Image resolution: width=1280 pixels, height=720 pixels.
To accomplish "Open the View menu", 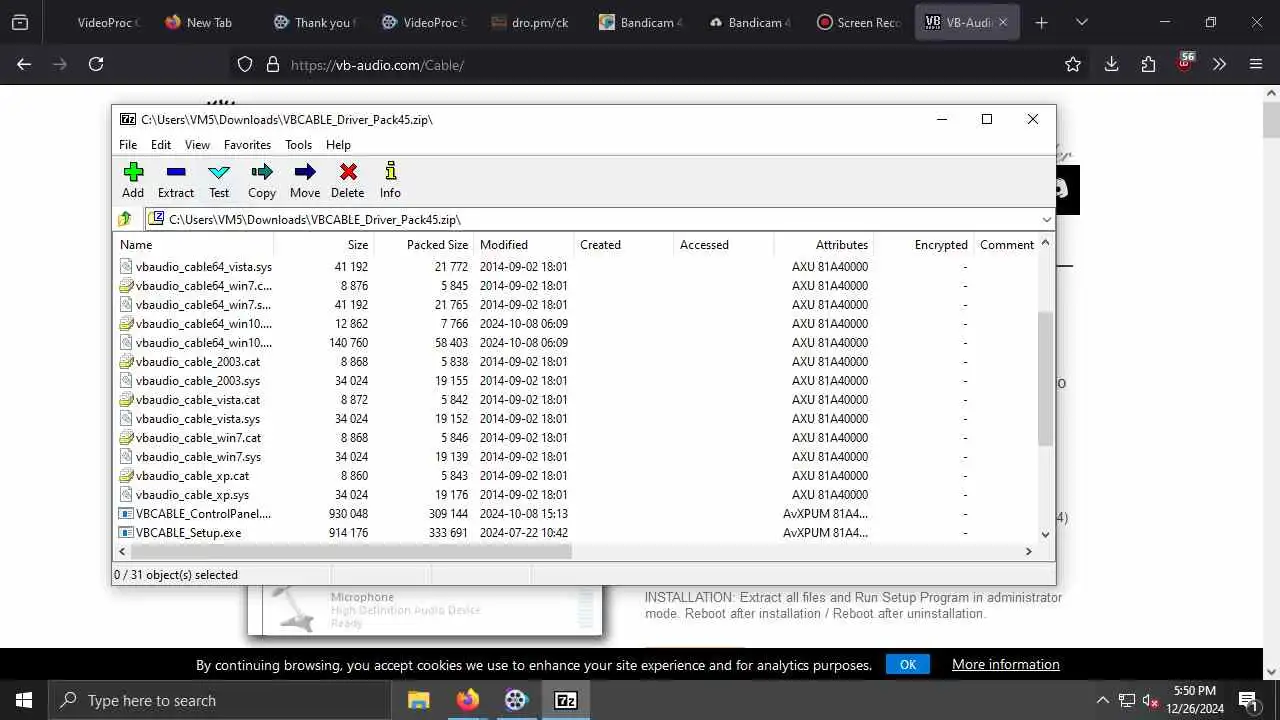I will (197, 145).
